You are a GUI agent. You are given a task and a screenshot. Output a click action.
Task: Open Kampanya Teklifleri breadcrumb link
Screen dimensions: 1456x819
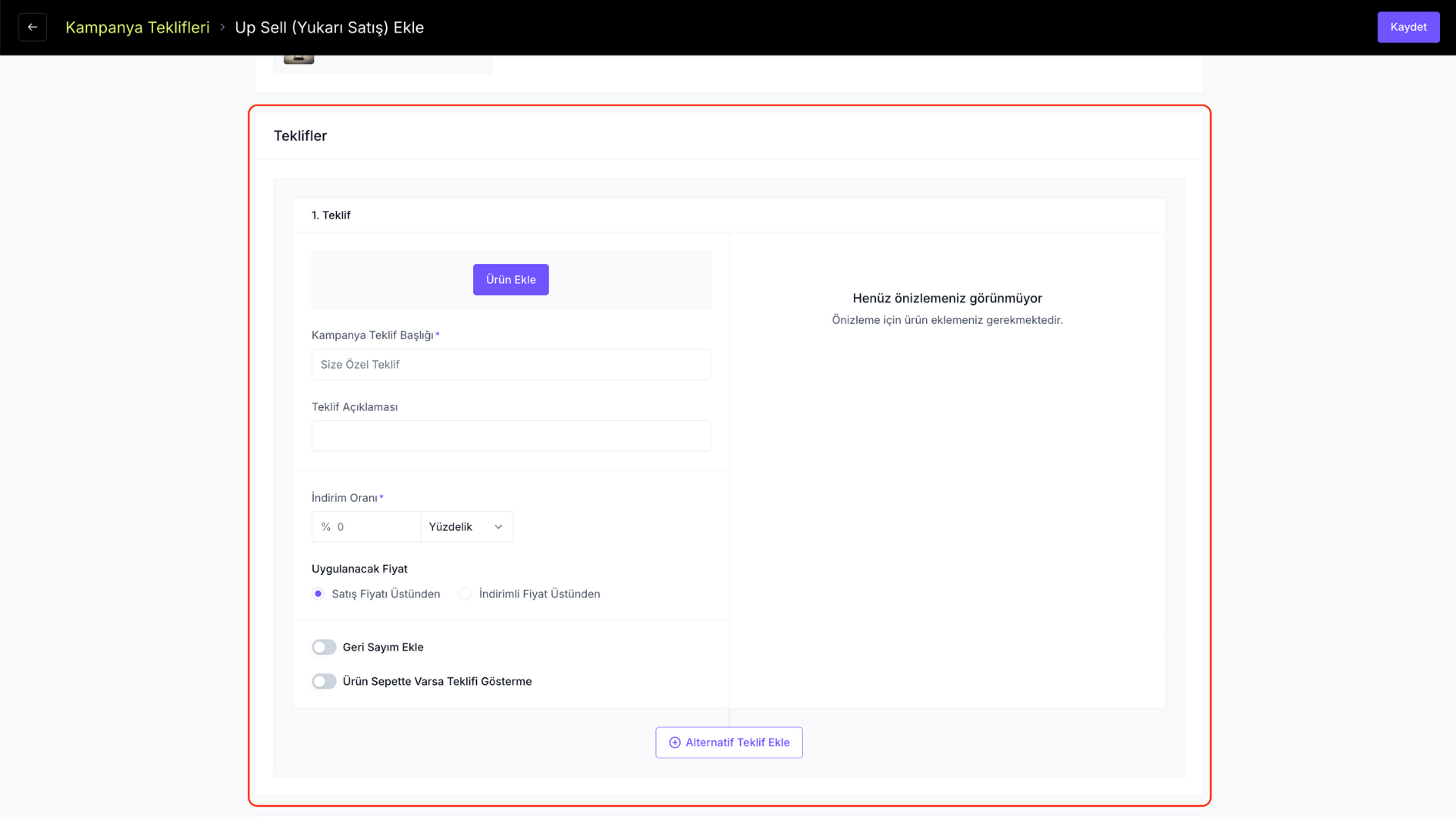137,27
